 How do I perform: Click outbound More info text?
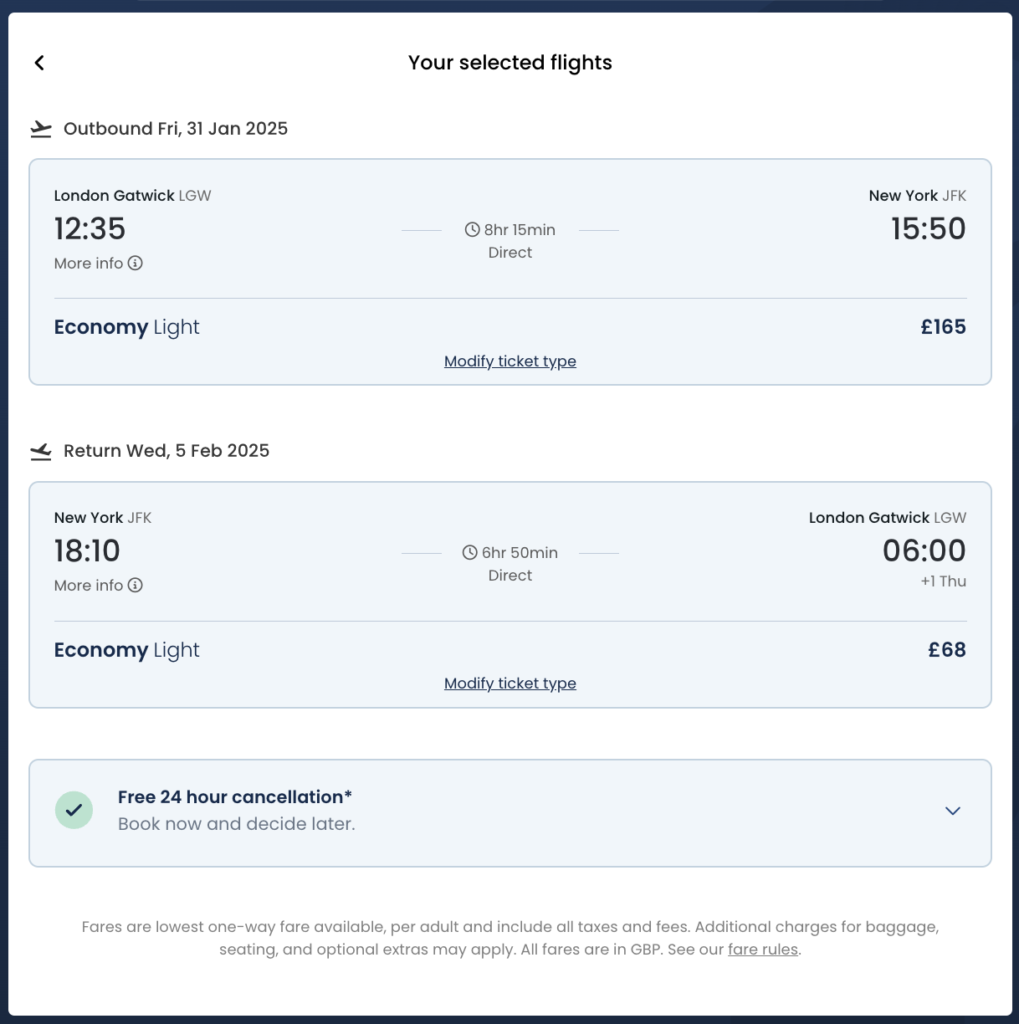(x=88, y=264)
